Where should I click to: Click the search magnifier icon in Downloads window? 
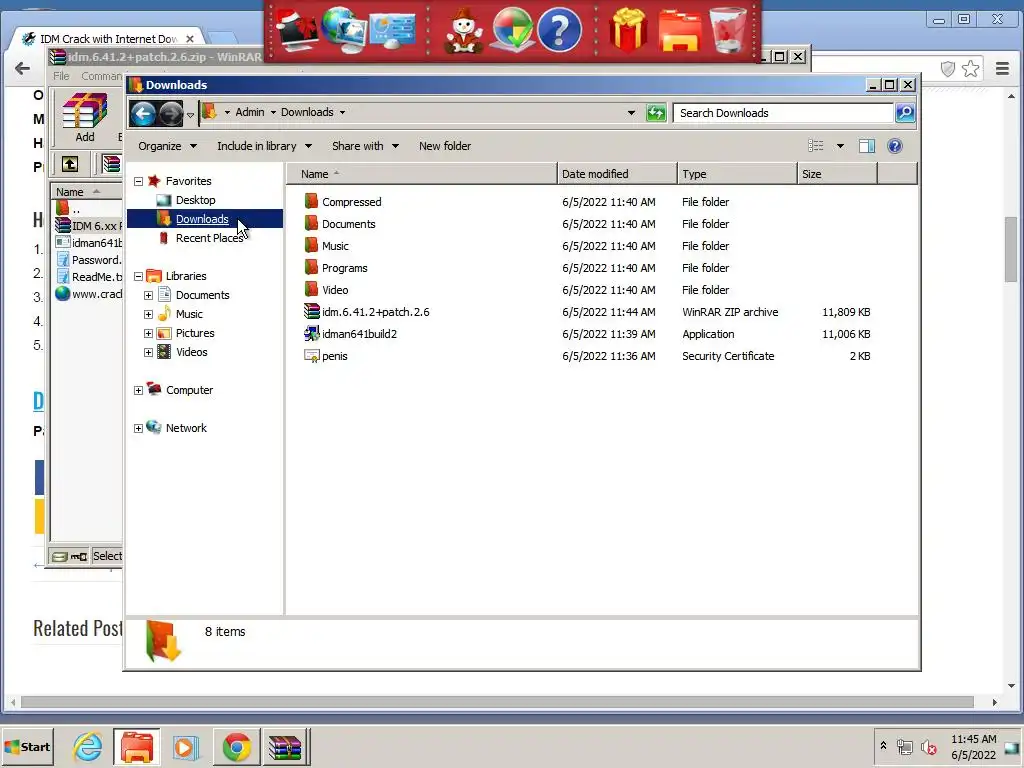pyautogui.click(x=905, y=113)
